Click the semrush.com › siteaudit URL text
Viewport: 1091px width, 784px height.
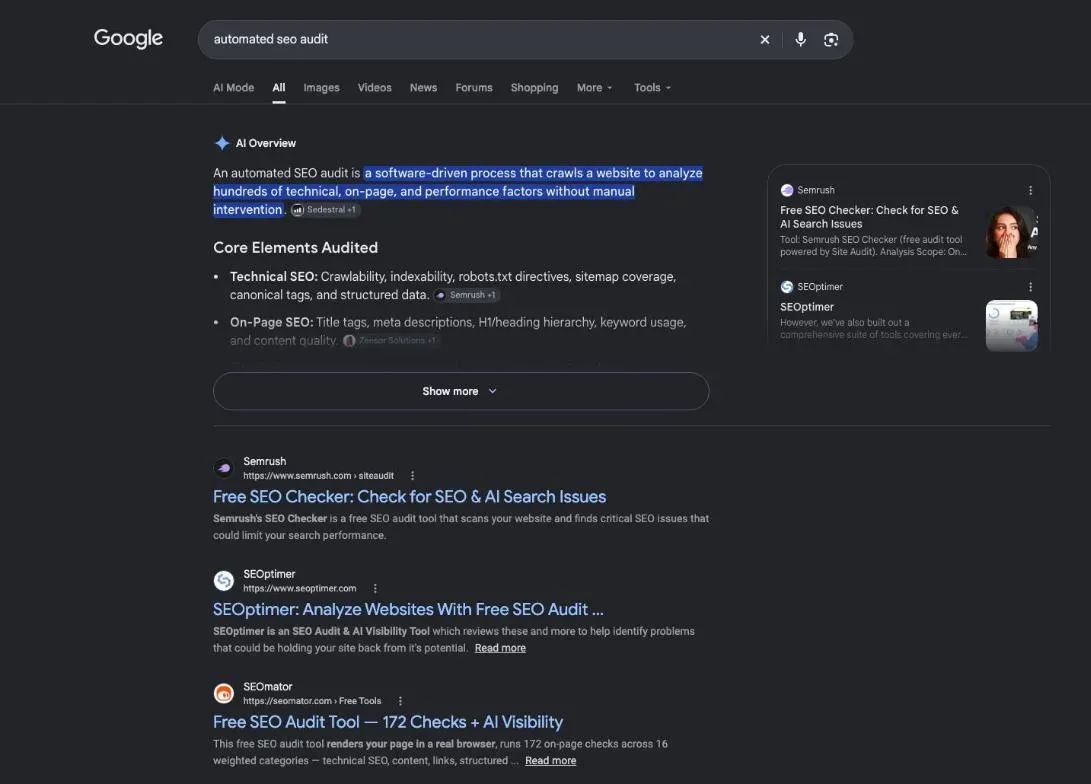319,476
